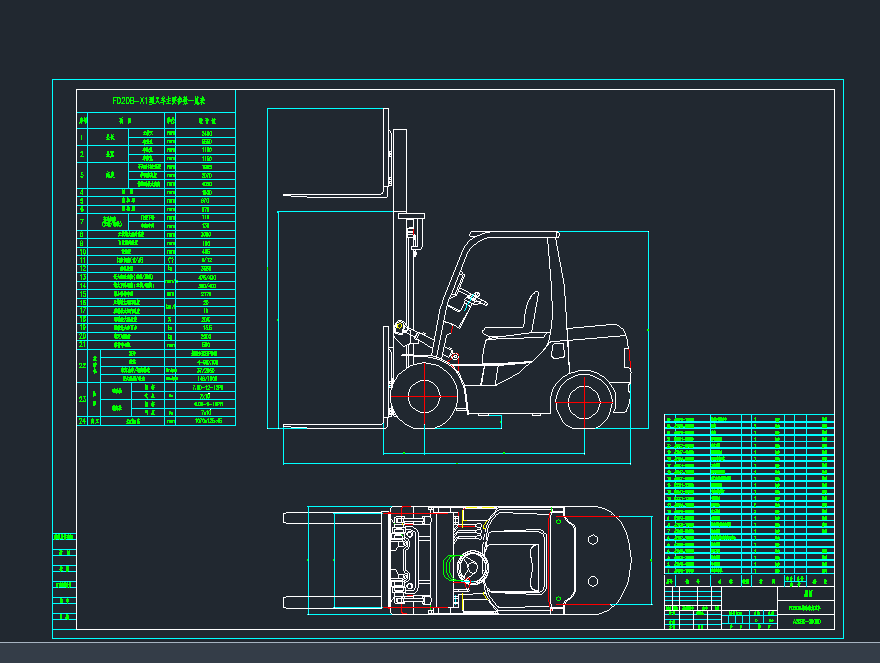880x663 pixels.
Task: Click the parts list header row
Action: coord(749,580)
